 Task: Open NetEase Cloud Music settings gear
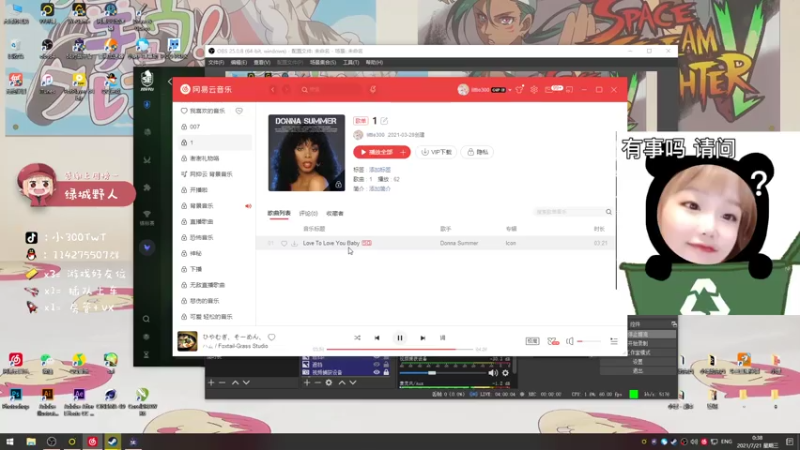click(534, 90)
